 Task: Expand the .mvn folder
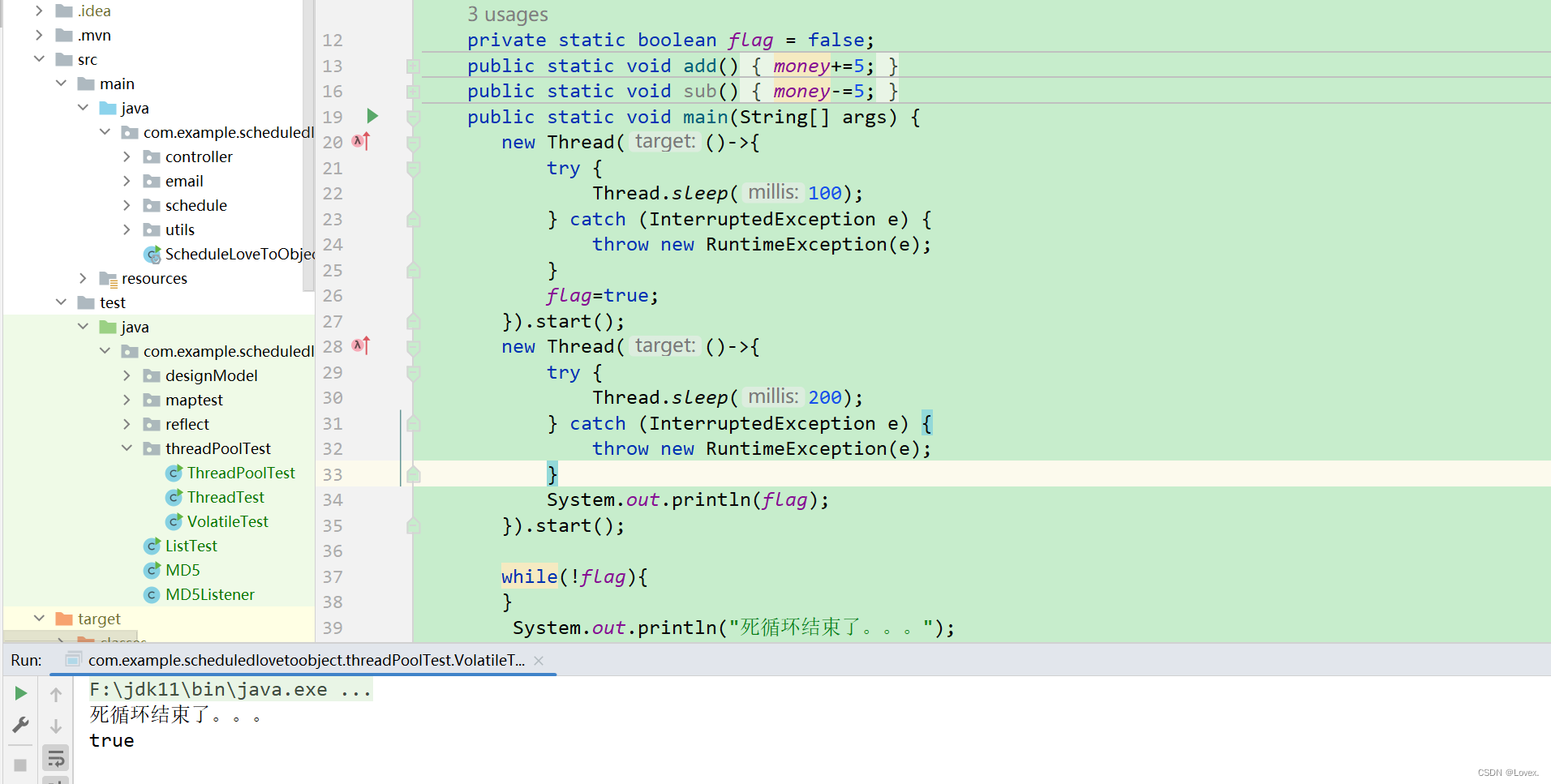coord(38,35)
